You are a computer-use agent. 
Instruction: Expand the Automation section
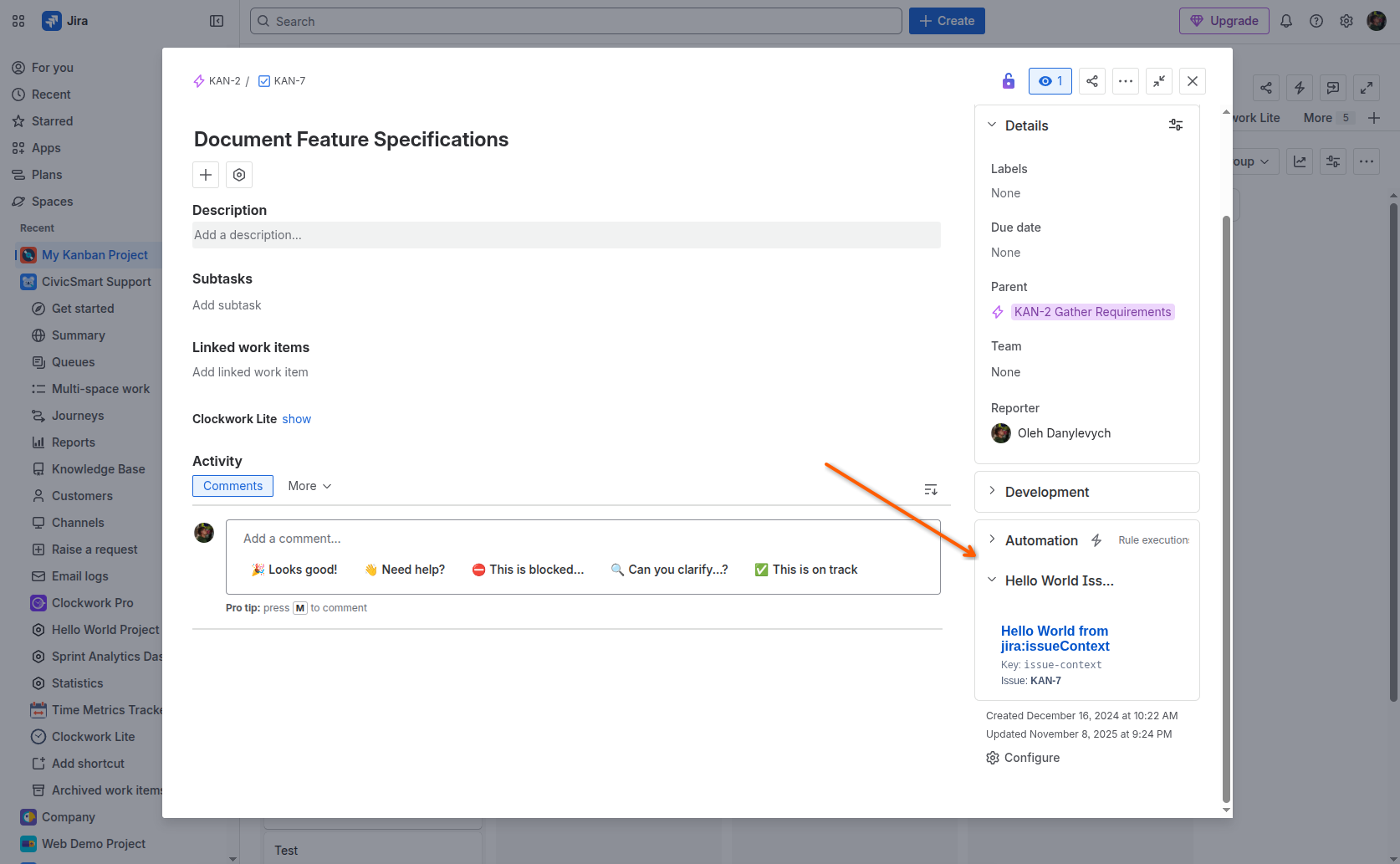pyautogui.click(x=992, y=540)
